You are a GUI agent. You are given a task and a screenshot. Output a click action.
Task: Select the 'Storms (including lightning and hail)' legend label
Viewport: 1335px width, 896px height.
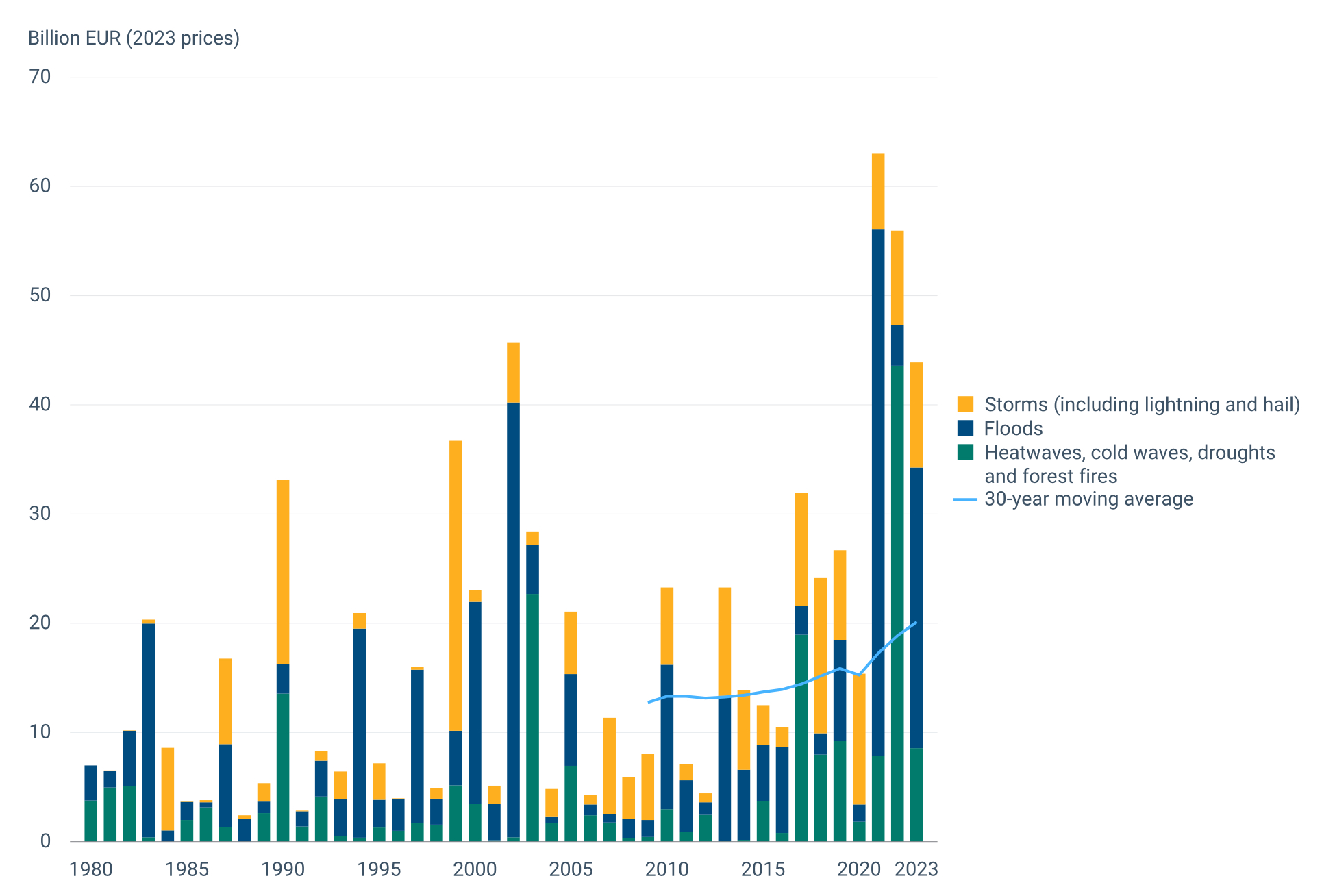pos(1142,404)
